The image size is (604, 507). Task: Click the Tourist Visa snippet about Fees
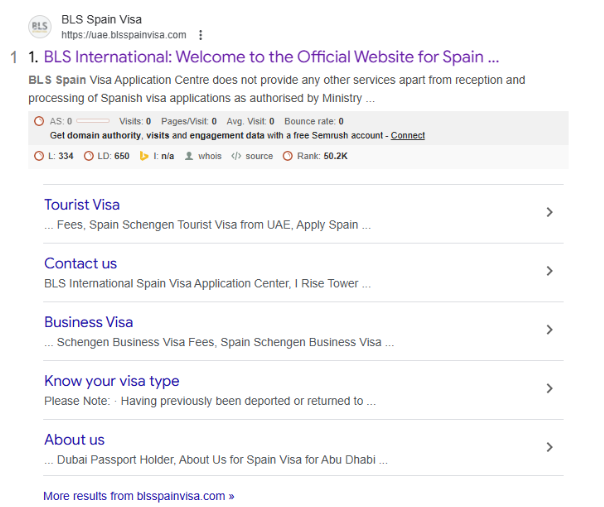coord(208,225)
